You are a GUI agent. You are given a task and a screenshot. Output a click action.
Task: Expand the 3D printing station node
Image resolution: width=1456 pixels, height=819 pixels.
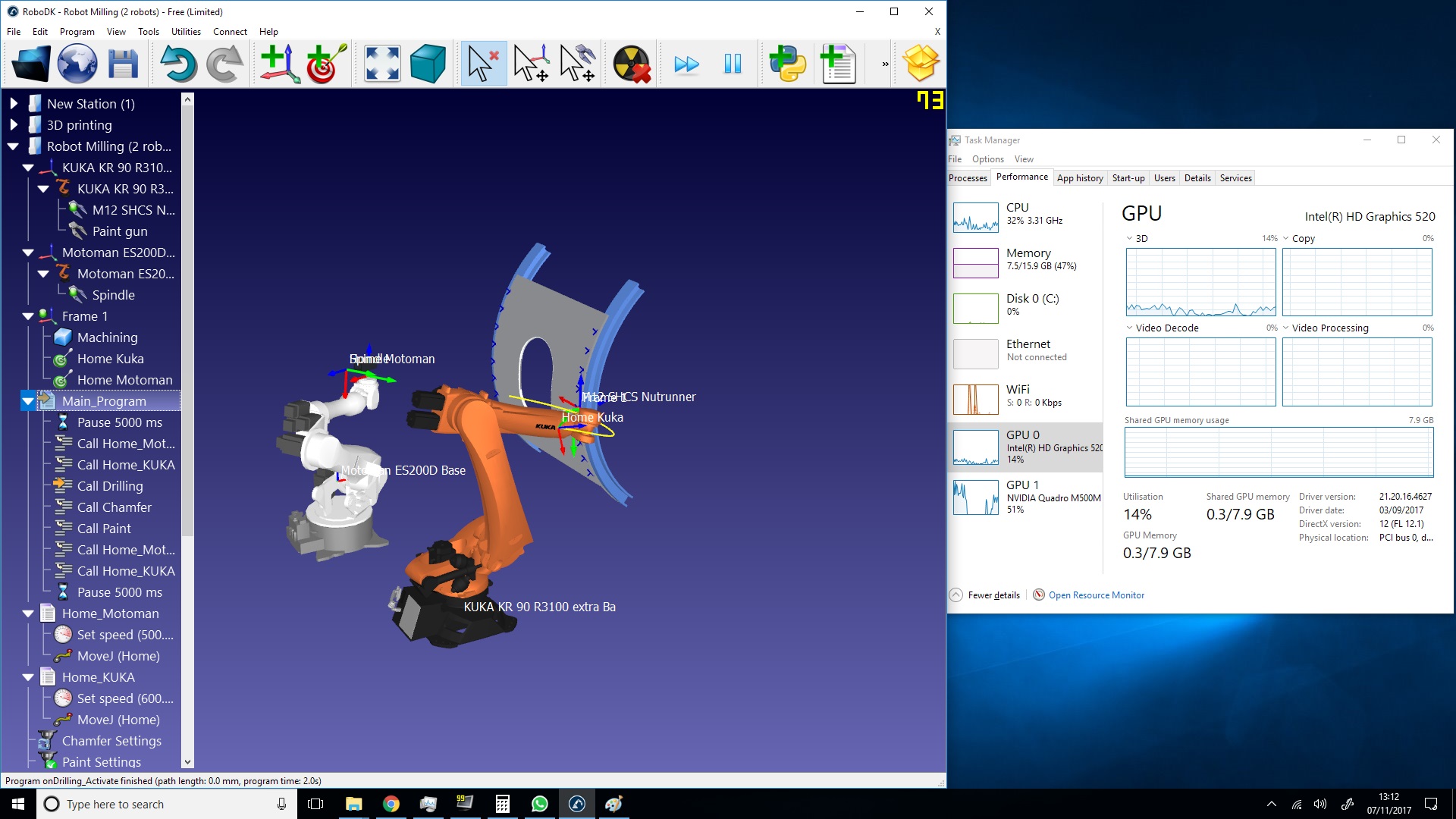coord(14,125)
